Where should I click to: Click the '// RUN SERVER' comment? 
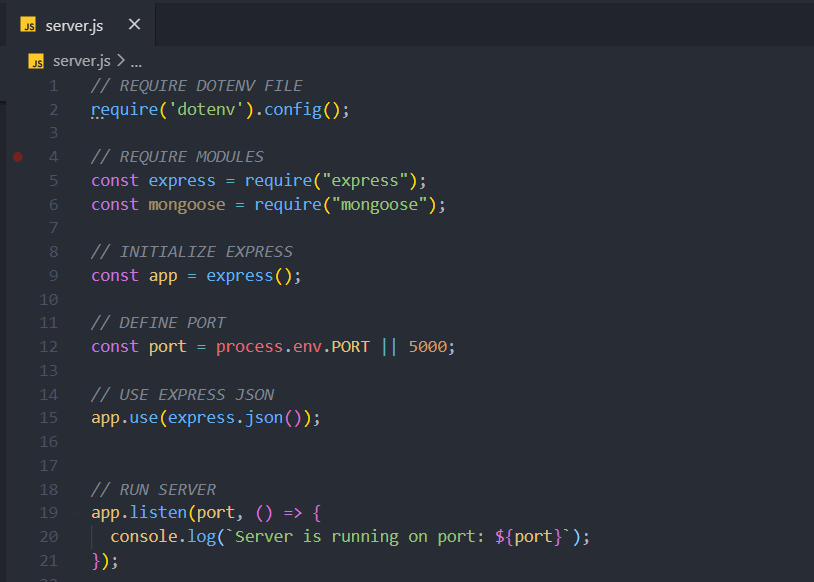153,489
